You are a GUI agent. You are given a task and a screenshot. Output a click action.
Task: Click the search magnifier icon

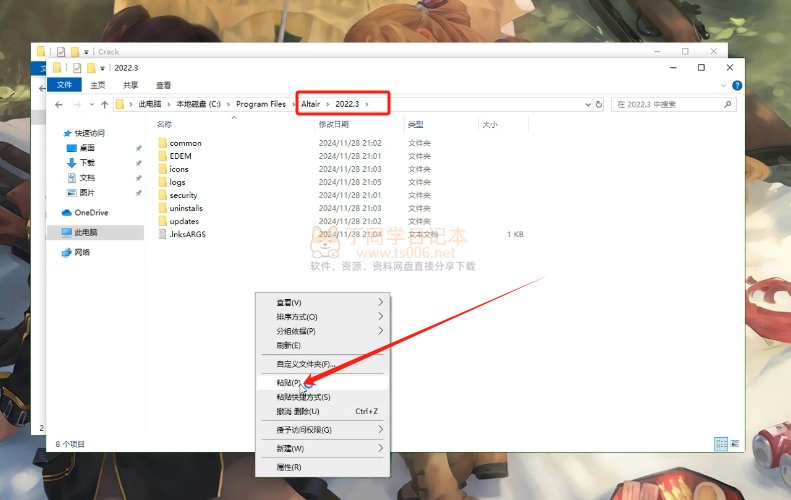[x=727, y=104]
